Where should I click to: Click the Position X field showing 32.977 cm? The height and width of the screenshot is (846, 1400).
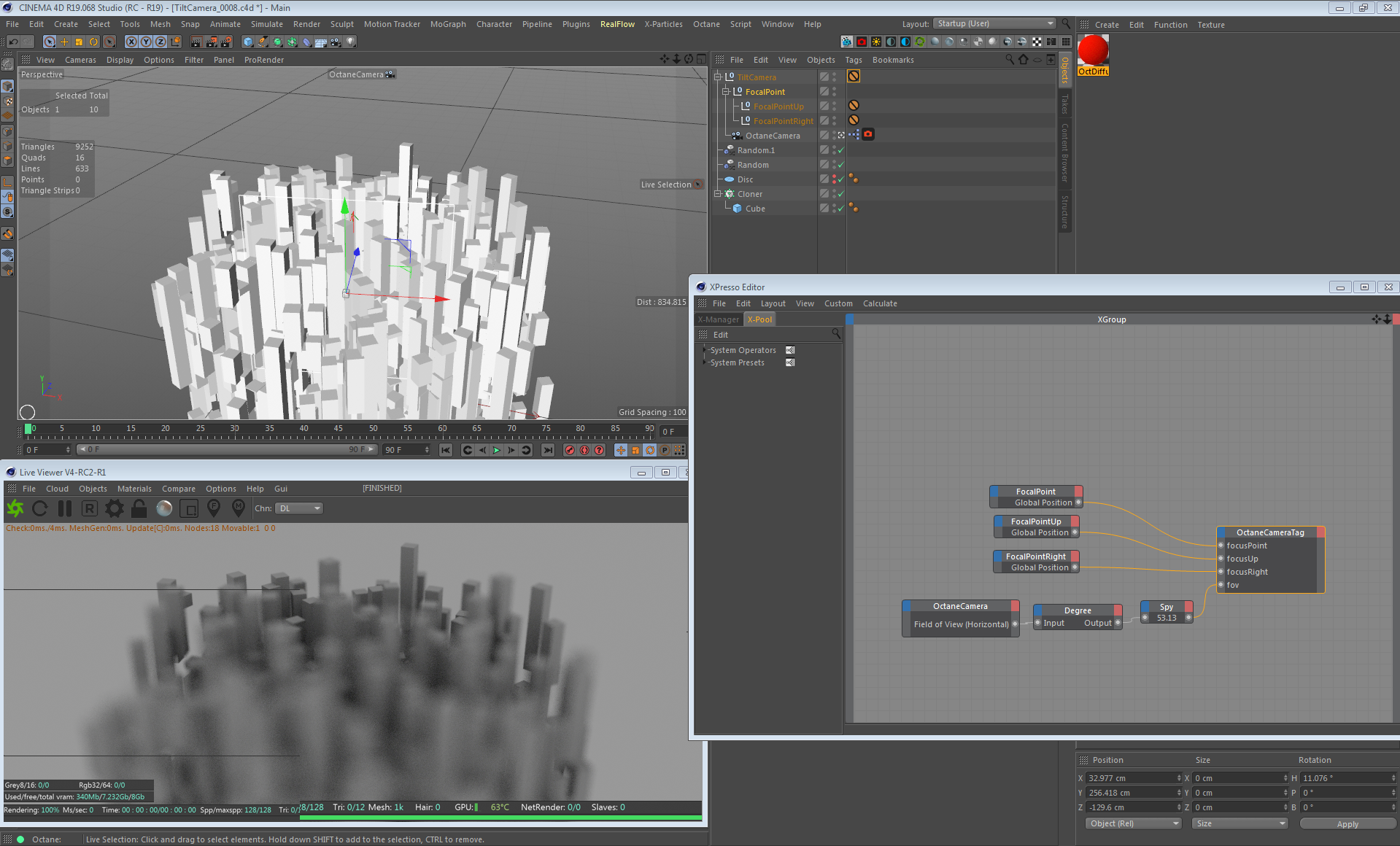1133,778
